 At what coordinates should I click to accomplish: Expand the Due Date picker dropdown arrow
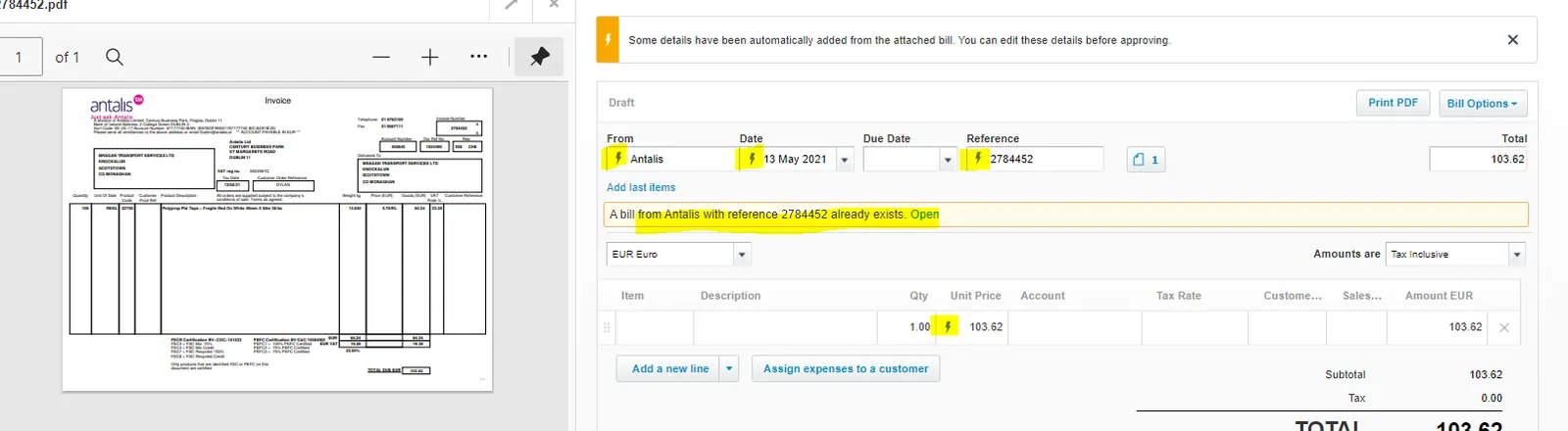[x=947, y=159]
